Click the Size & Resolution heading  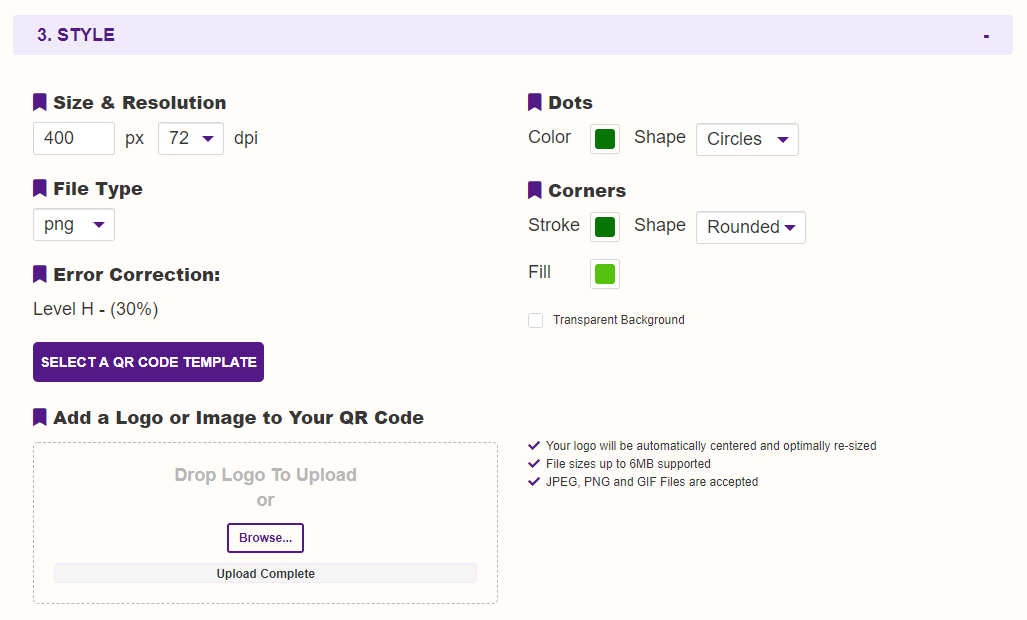coord(140,103)
